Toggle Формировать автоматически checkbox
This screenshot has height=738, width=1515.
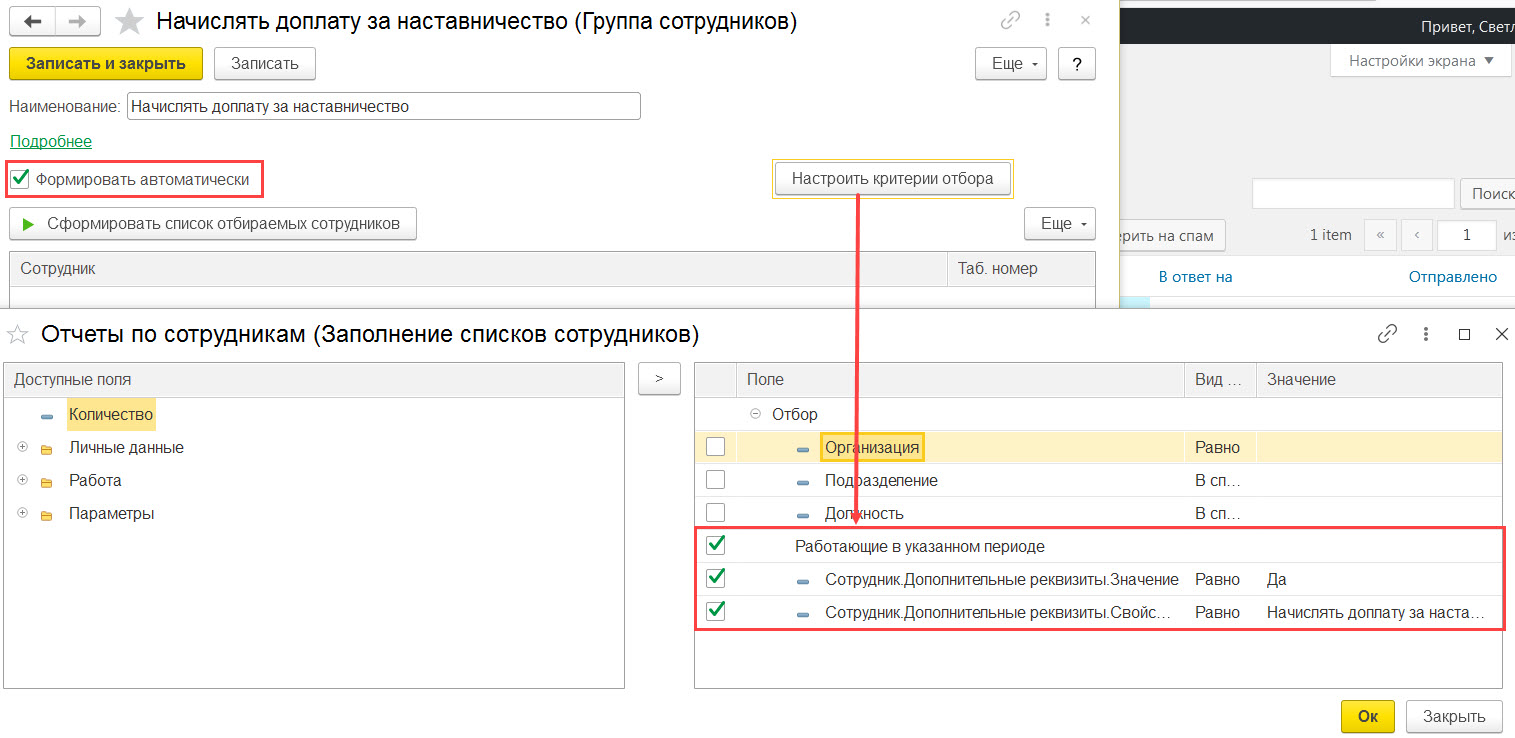[x=19, y=180]
